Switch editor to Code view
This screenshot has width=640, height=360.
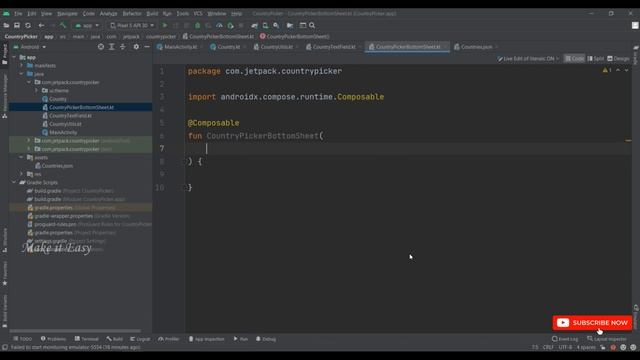574,59
